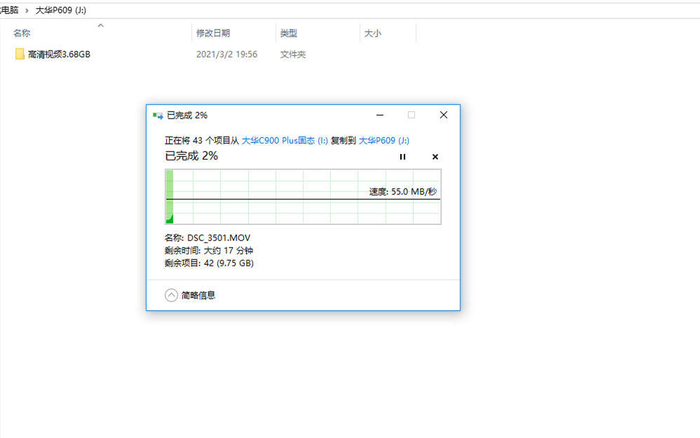Click the breadcrumb chevron before 大华P609

(x=27, y=10)
